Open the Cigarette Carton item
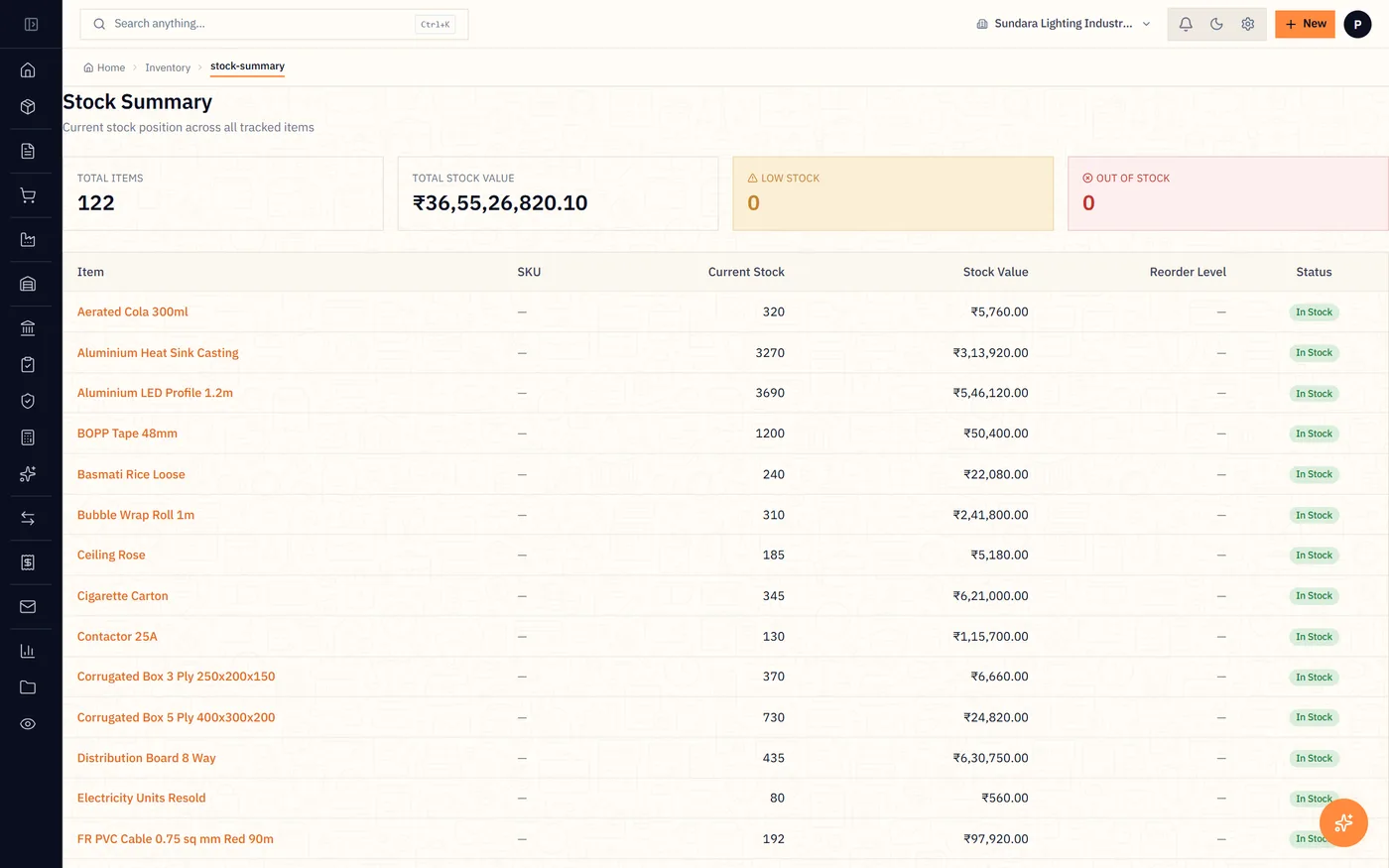The image size is (1389, 868). point(123,596)
